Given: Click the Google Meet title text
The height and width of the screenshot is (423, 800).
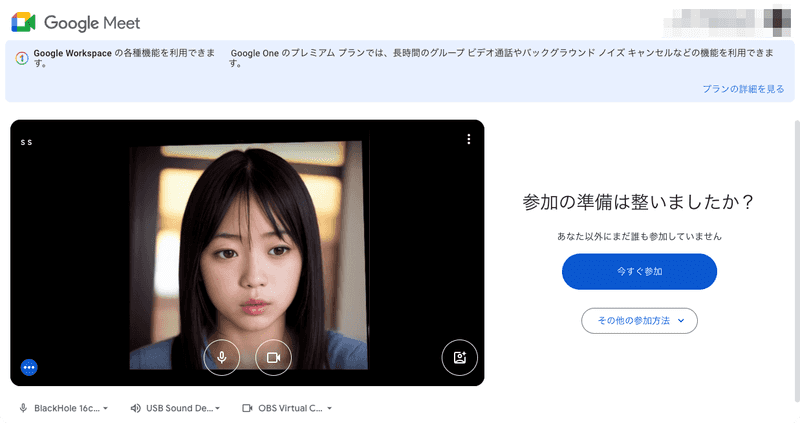Looking at the screenshot, I should point(92,23).
